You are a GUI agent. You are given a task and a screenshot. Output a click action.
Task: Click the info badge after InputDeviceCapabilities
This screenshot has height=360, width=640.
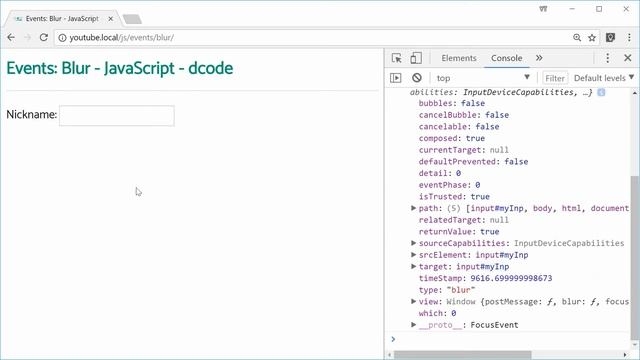click(x=601, y=92)
